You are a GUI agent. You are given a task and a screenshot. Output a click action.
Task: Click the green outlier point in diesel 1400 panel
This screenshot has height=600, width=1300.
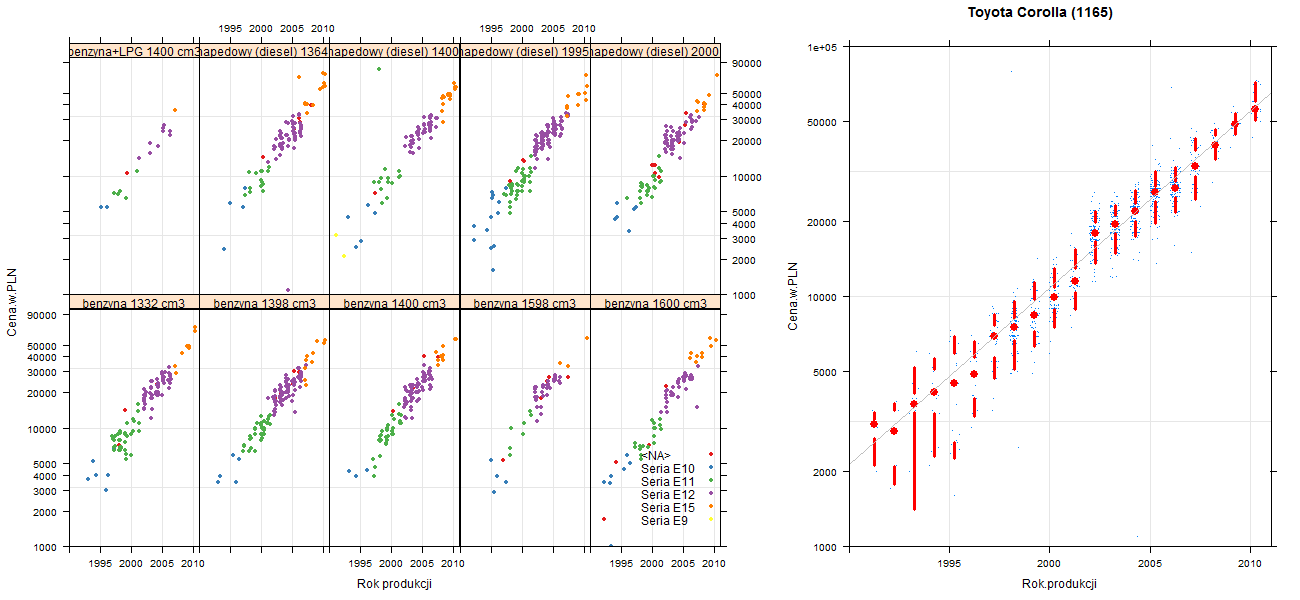378,69
